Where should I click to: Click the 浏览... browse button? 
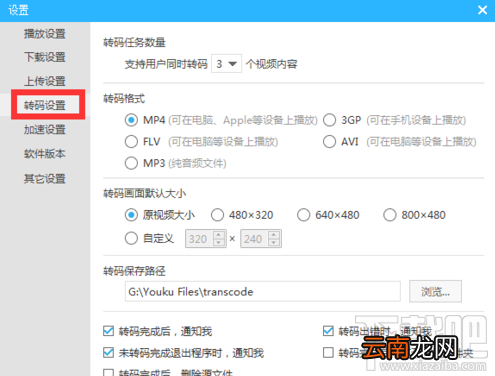pyautogui.click(x=435, y=291)
